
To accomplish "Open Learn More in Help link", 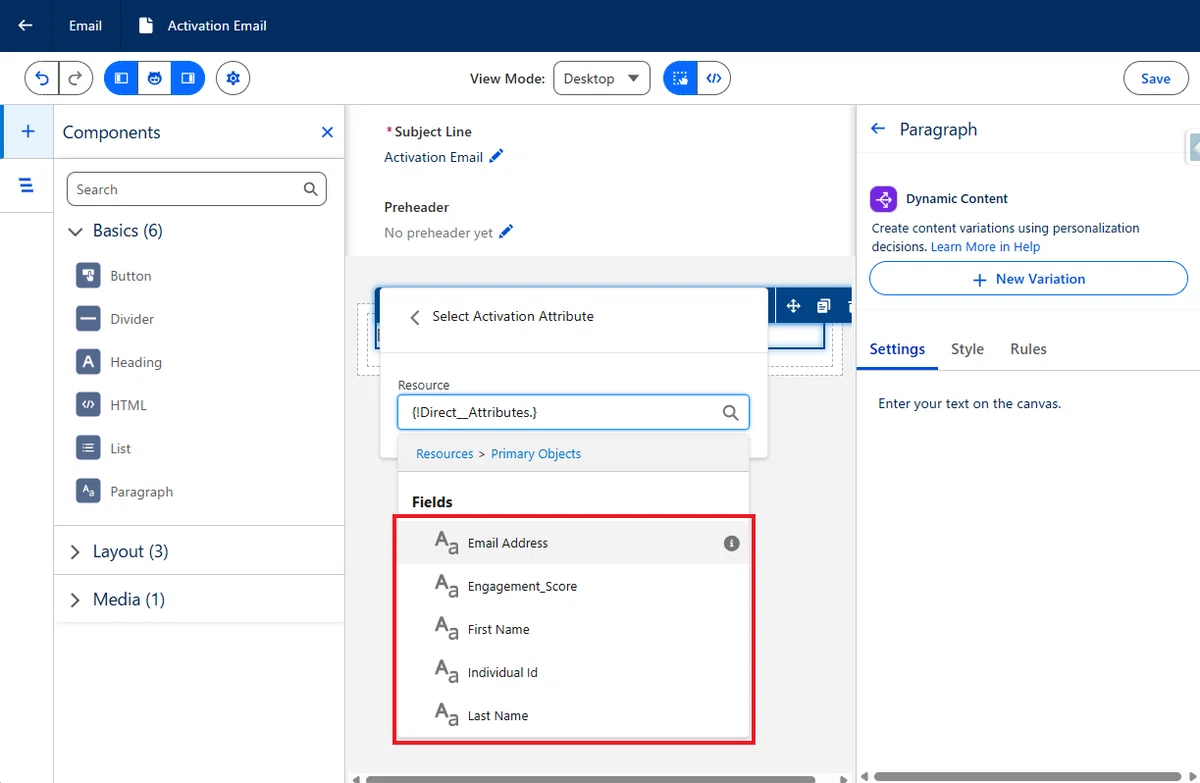I will click(x=985, y=247).
